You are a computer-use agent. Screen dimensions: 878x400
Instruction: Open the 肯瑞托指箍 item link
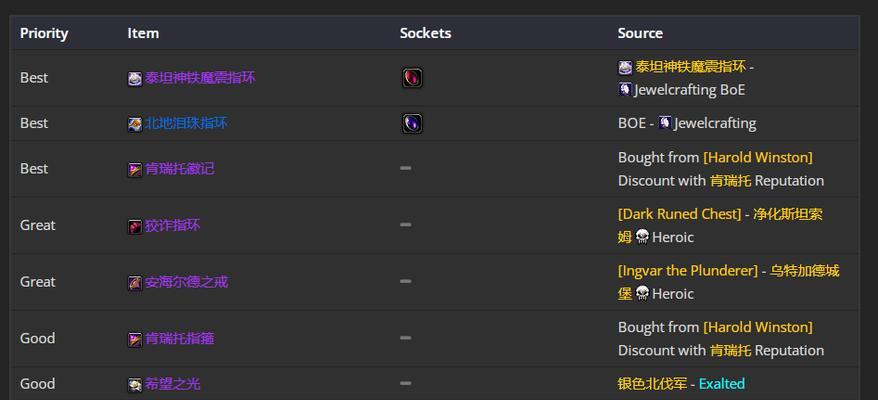(x=180, y=338)
